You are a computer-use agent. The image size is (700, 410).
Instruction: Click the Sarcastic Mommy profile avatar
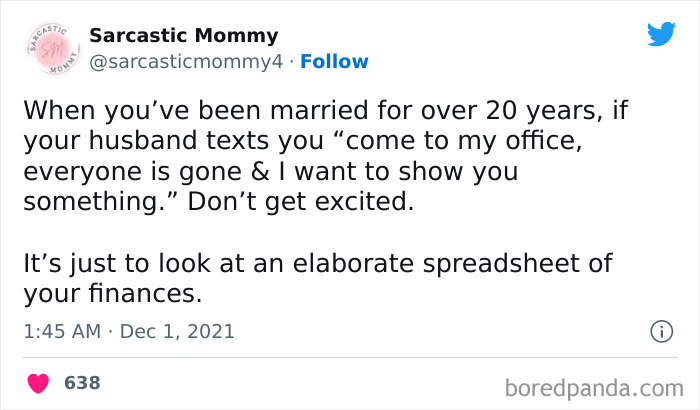[x=46, y=49]
